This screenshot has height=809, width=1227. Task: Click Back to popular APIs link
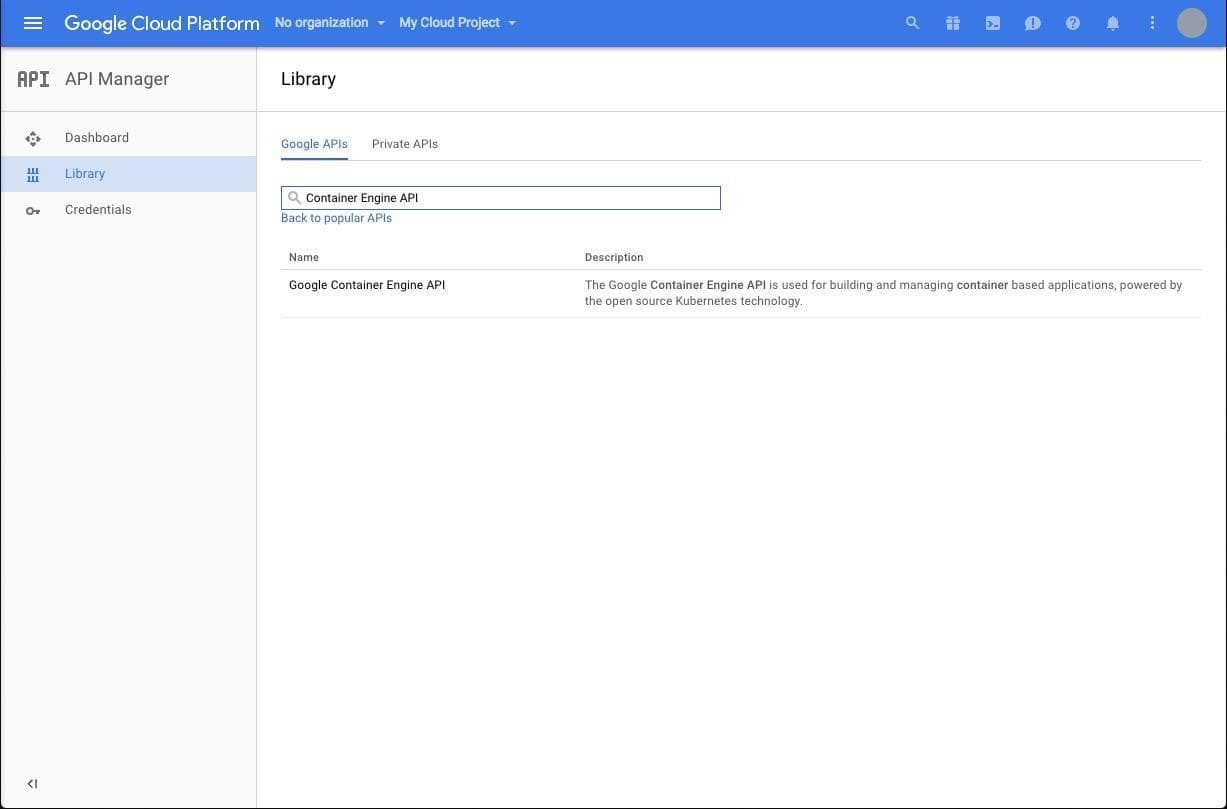336,218
